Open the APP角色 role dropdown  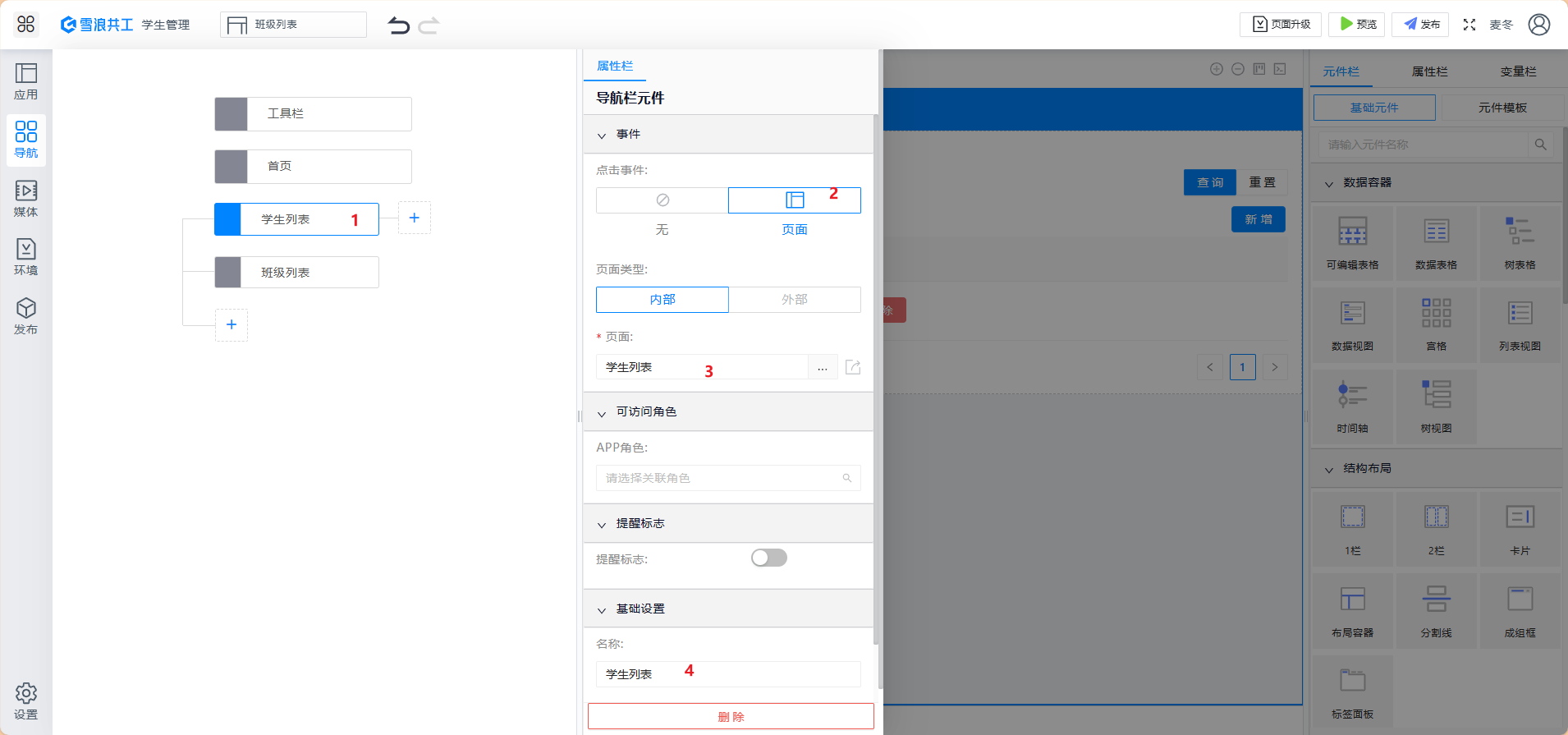728,478
